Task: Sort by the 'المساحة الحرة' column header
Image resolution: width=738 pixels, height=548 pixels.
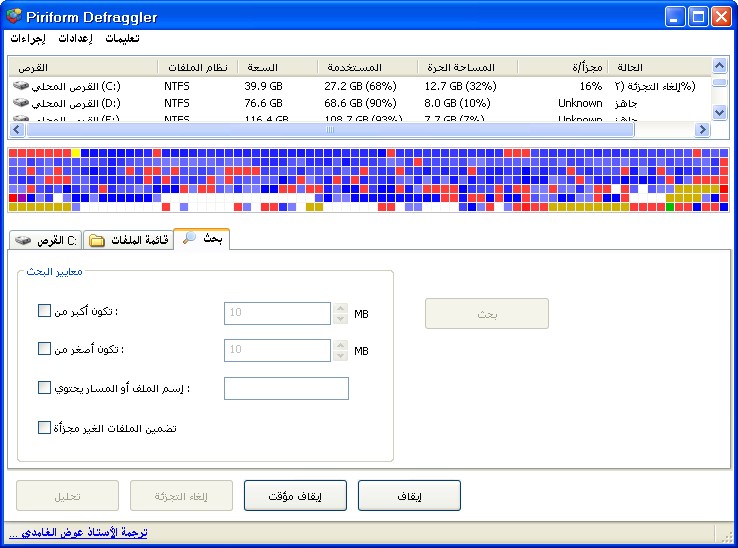Action: coord(467,67)
